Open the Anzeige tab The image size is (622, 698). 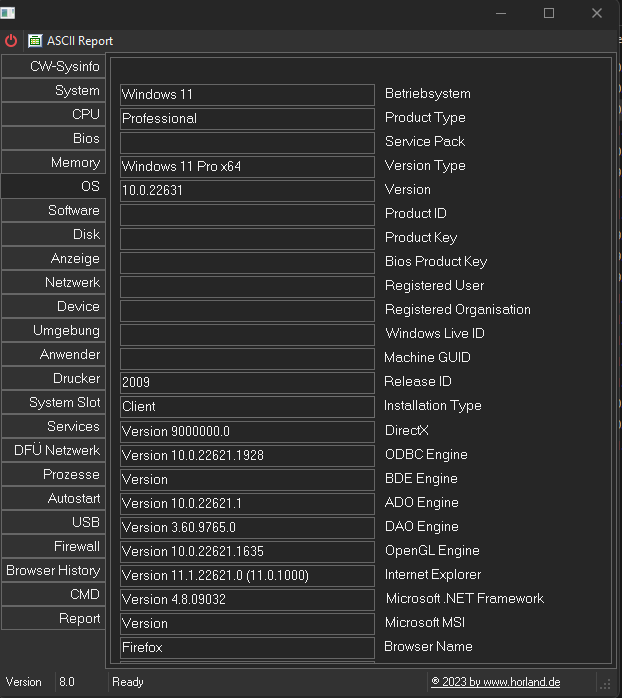tap(53, 258)
